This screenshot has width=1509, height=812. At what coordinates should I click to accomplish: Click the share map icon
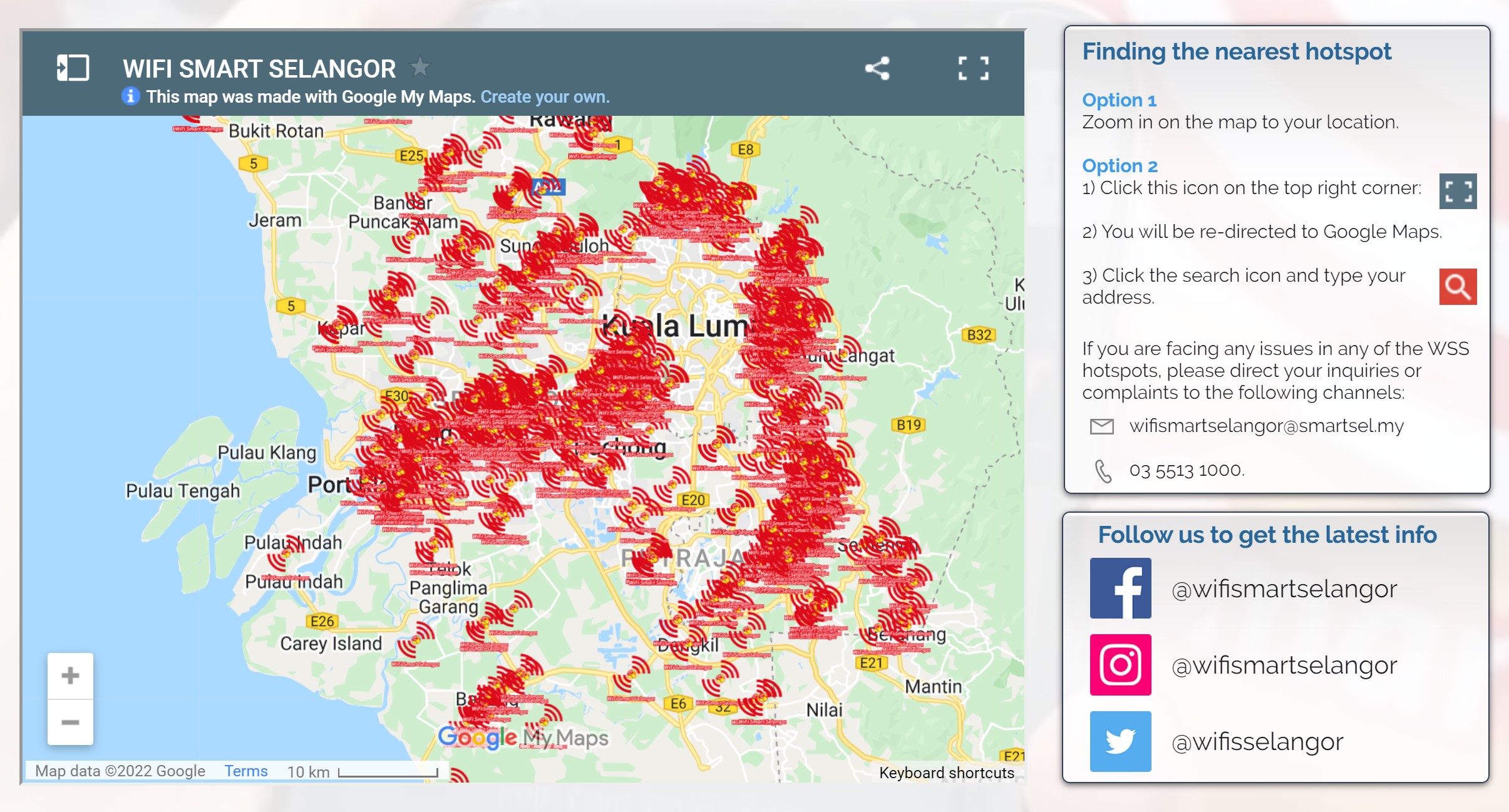point(877,68)
